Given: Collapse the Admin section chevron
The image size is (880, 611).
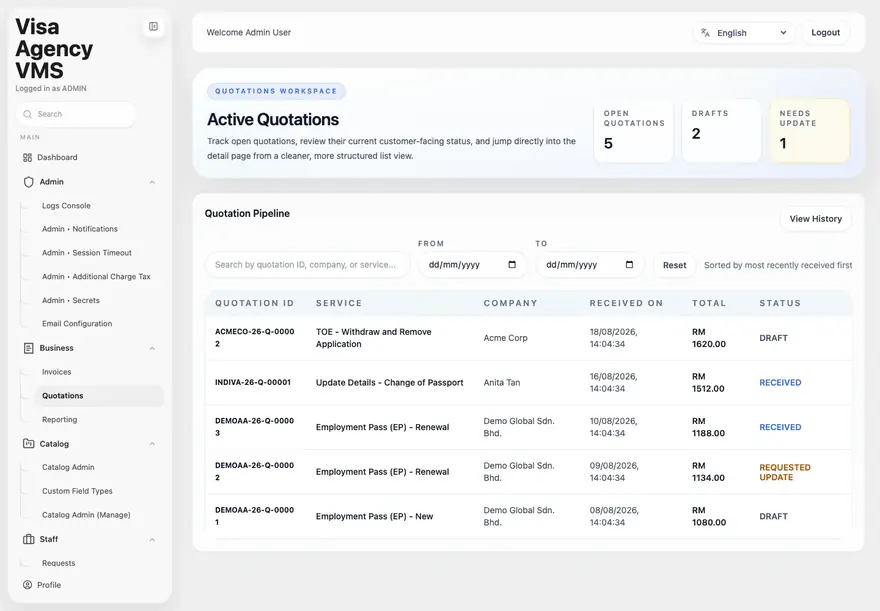Looking at the screenshot, I should click(x=152, y=182).
